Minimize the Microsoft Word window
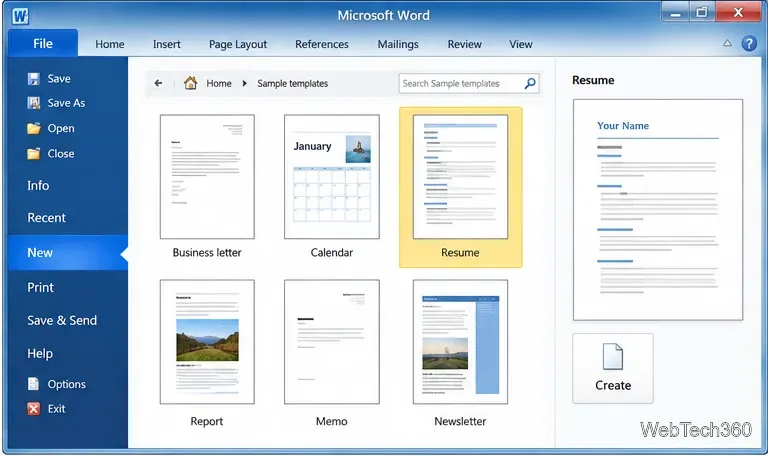Viewport: 768px width, 456px height. 675,12
